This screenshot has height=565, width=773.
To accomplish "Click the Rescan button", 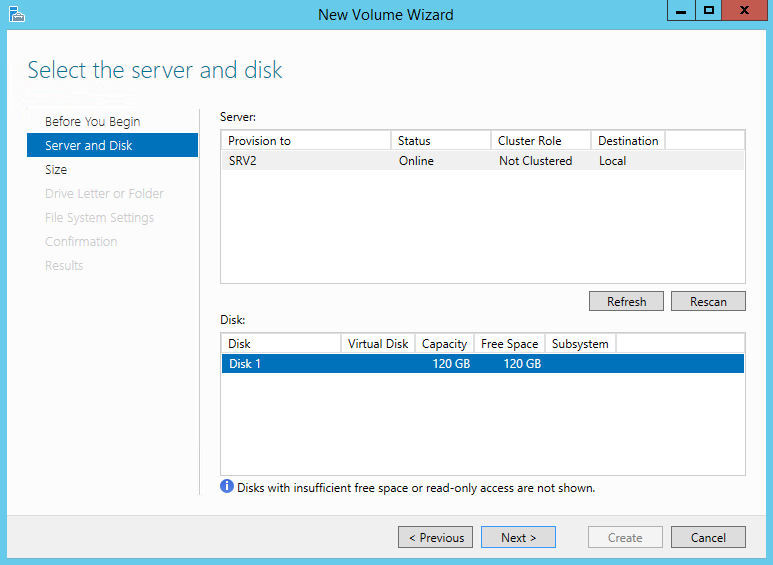I will [708, 301].
